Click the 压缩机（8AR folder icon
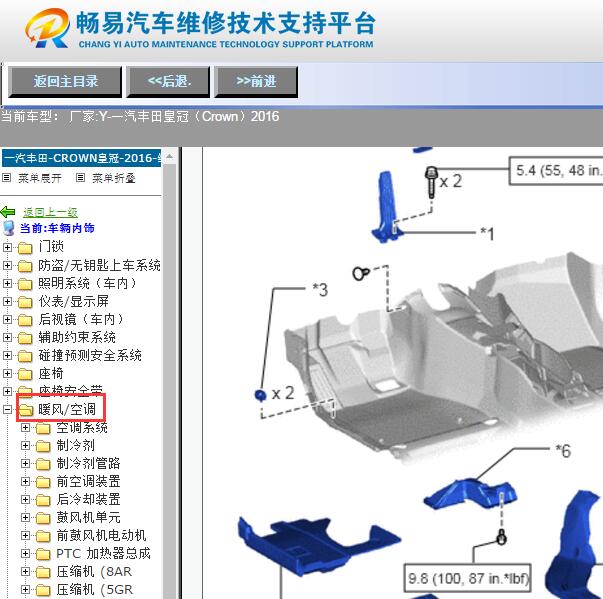The image size is (603, 599). (x=43, y=572)
